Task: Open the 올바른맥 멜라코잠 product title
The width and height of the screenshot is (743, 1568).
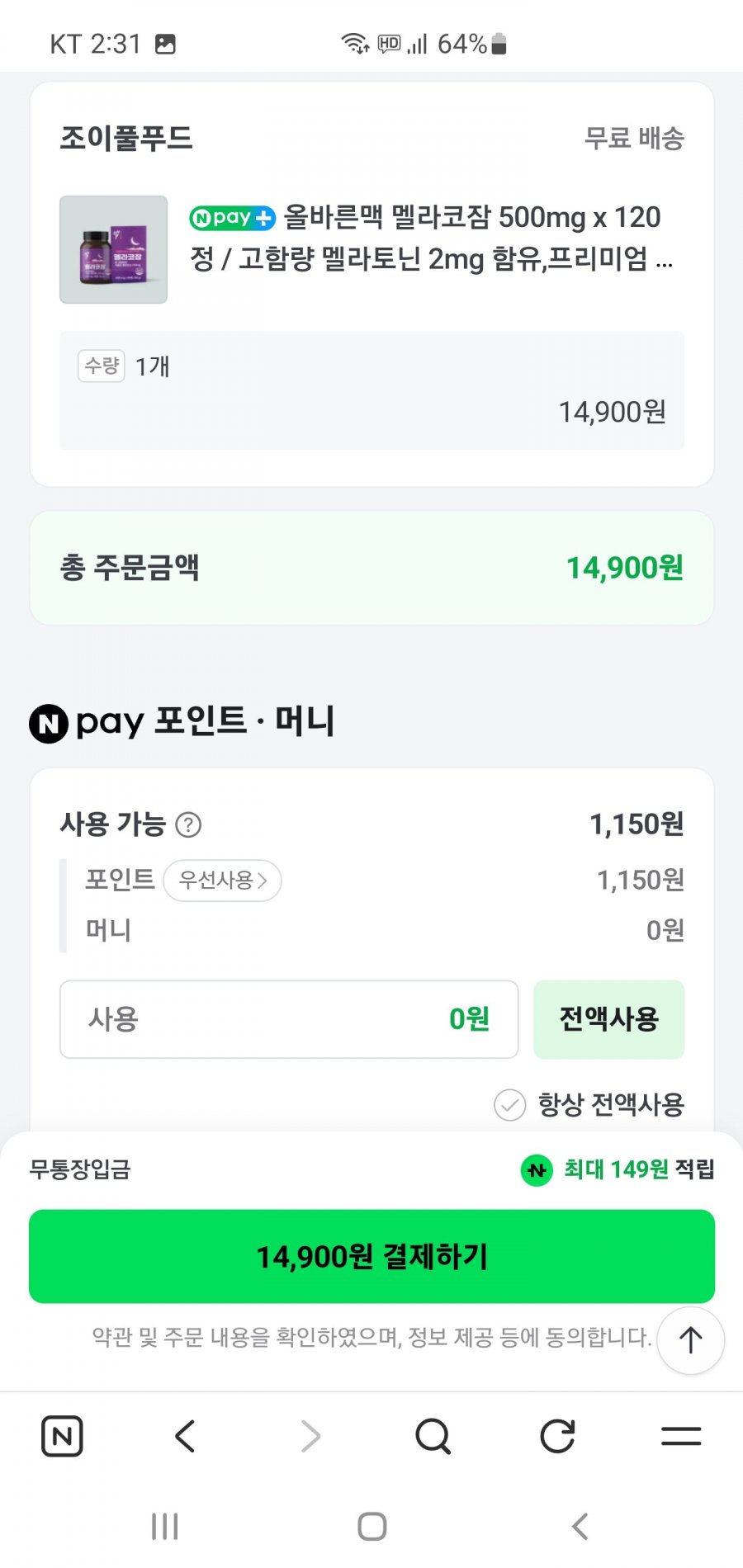Action: pyautogui.click(x=429, y=238)
